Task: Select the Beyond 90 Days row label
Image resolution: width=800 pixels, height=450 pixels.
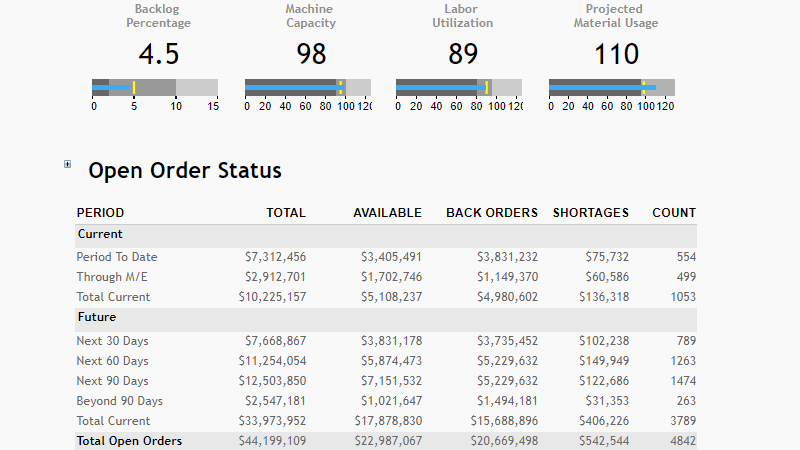Action: click(x=119, y=401)
